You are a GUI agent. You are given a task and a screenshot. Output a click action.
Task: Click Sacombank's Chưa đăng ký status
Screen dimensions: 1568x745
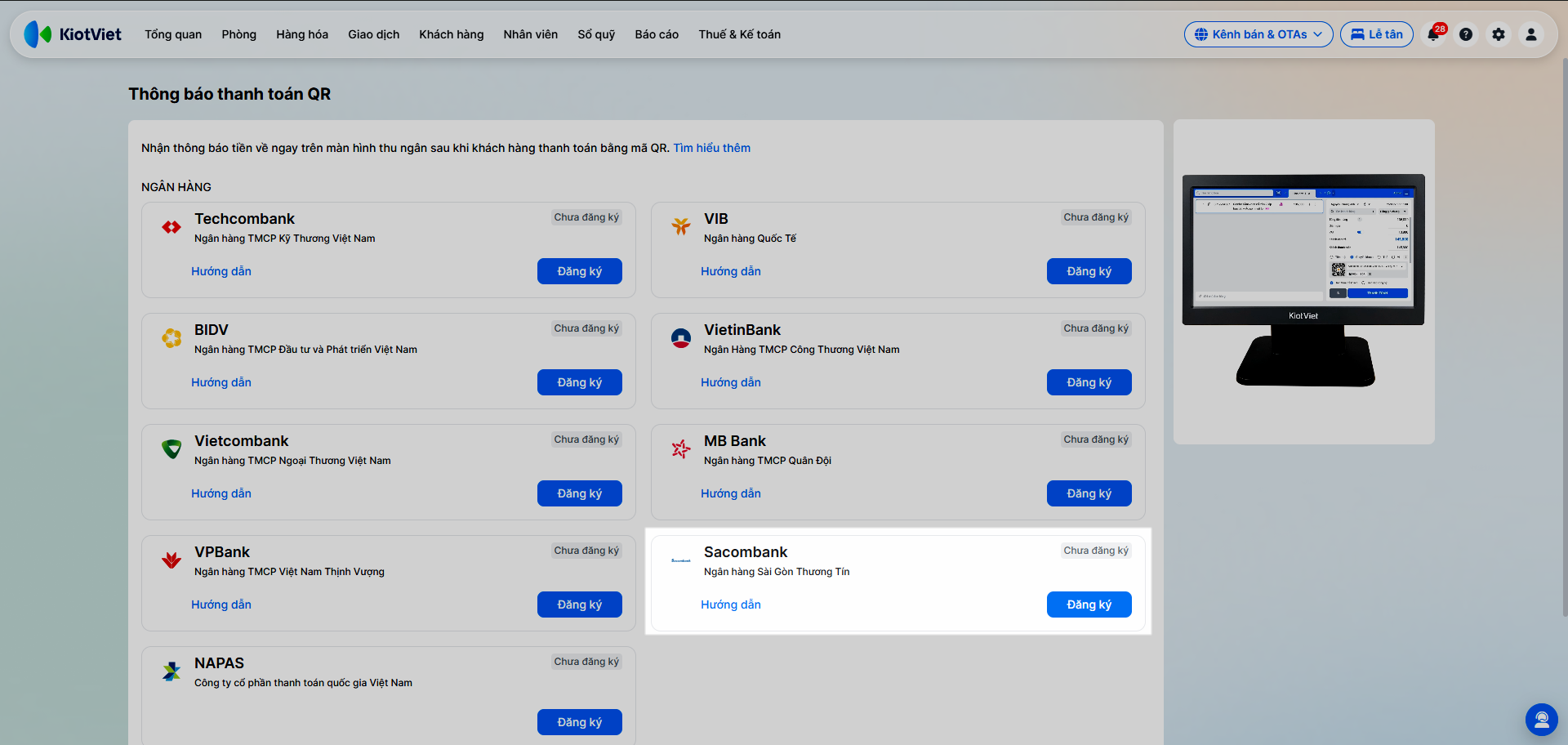click(x=1096, y=551)
